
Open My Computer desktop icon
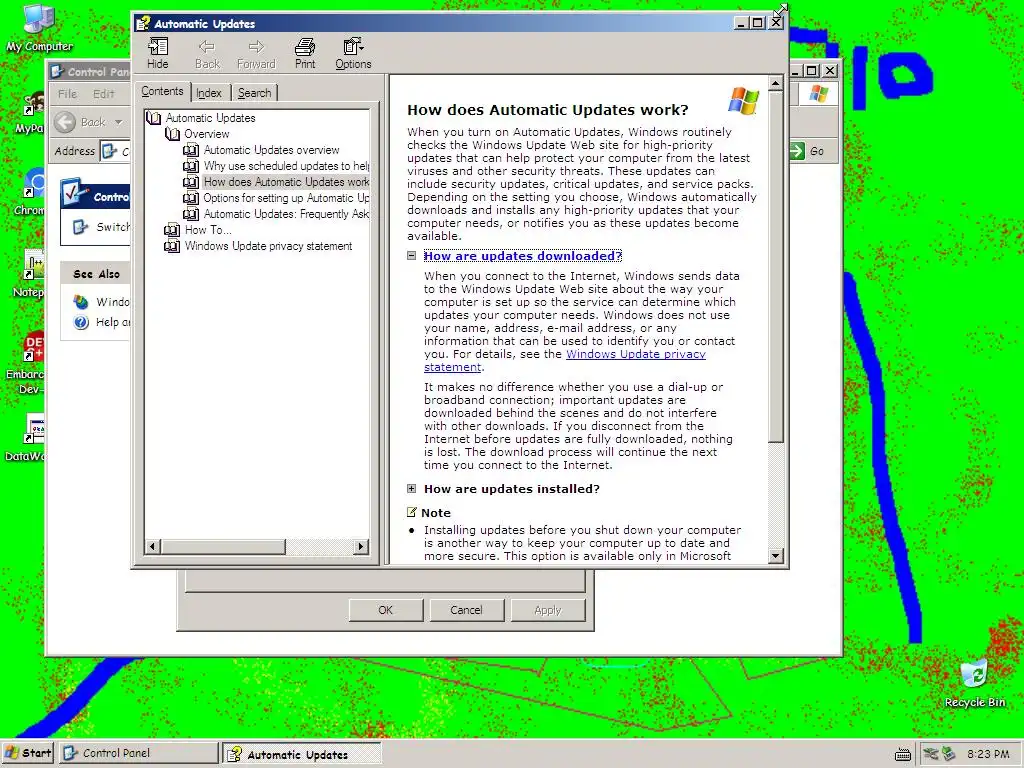39,28
